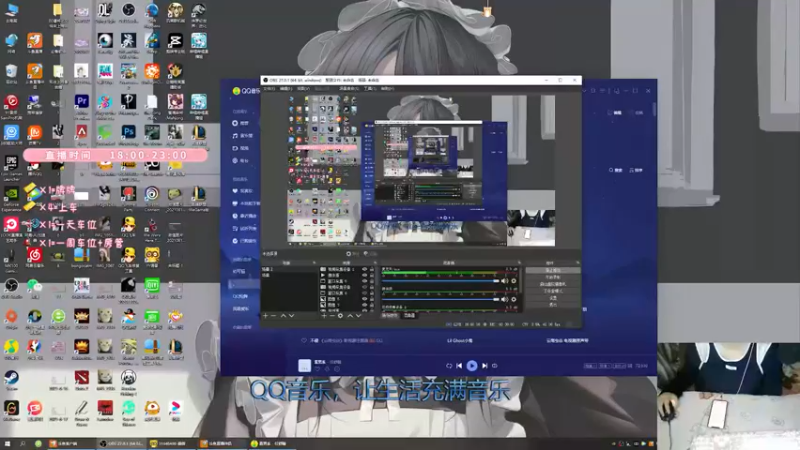Select the OBS Studio desktop shortcut
Screen dimensions: 800x450
[x=11, y=286]
